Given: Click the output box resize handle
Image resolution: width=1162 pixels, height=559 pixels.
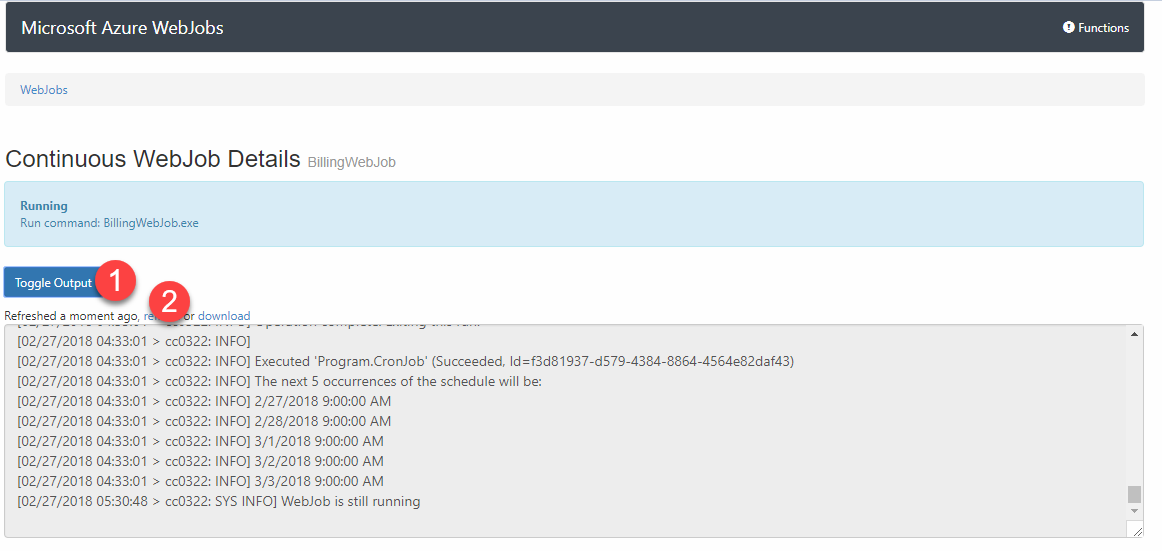Looking at the screenshot, I should [1135, 529].
